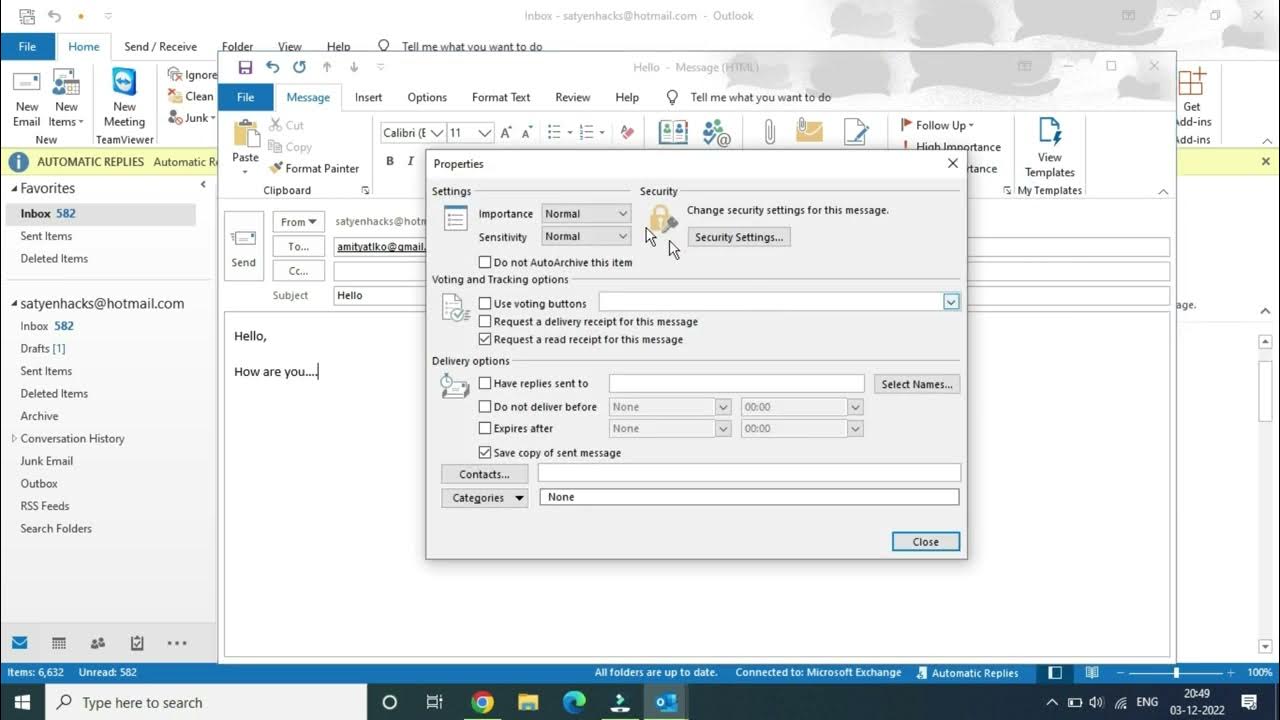Click the Contacts button in Properties
The image size is (1280, 720).
pyautogui.click(x=484, y=474)
